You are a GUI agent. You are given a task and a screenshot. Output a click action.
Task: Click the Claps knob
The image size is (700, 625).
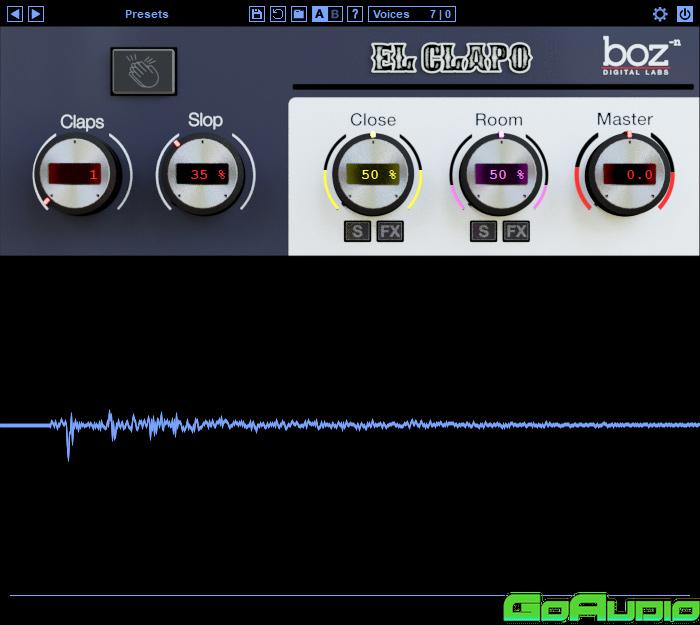pyautogui.click(x=76, y=174)
